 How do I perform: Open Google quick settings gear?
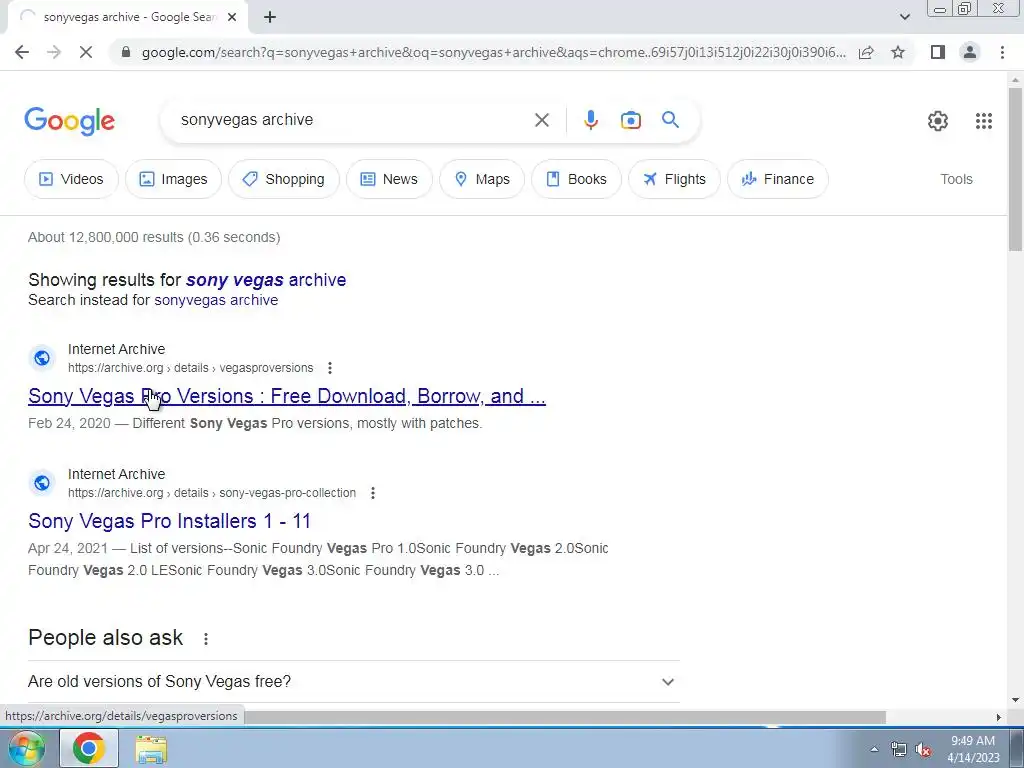click(938, 121)
